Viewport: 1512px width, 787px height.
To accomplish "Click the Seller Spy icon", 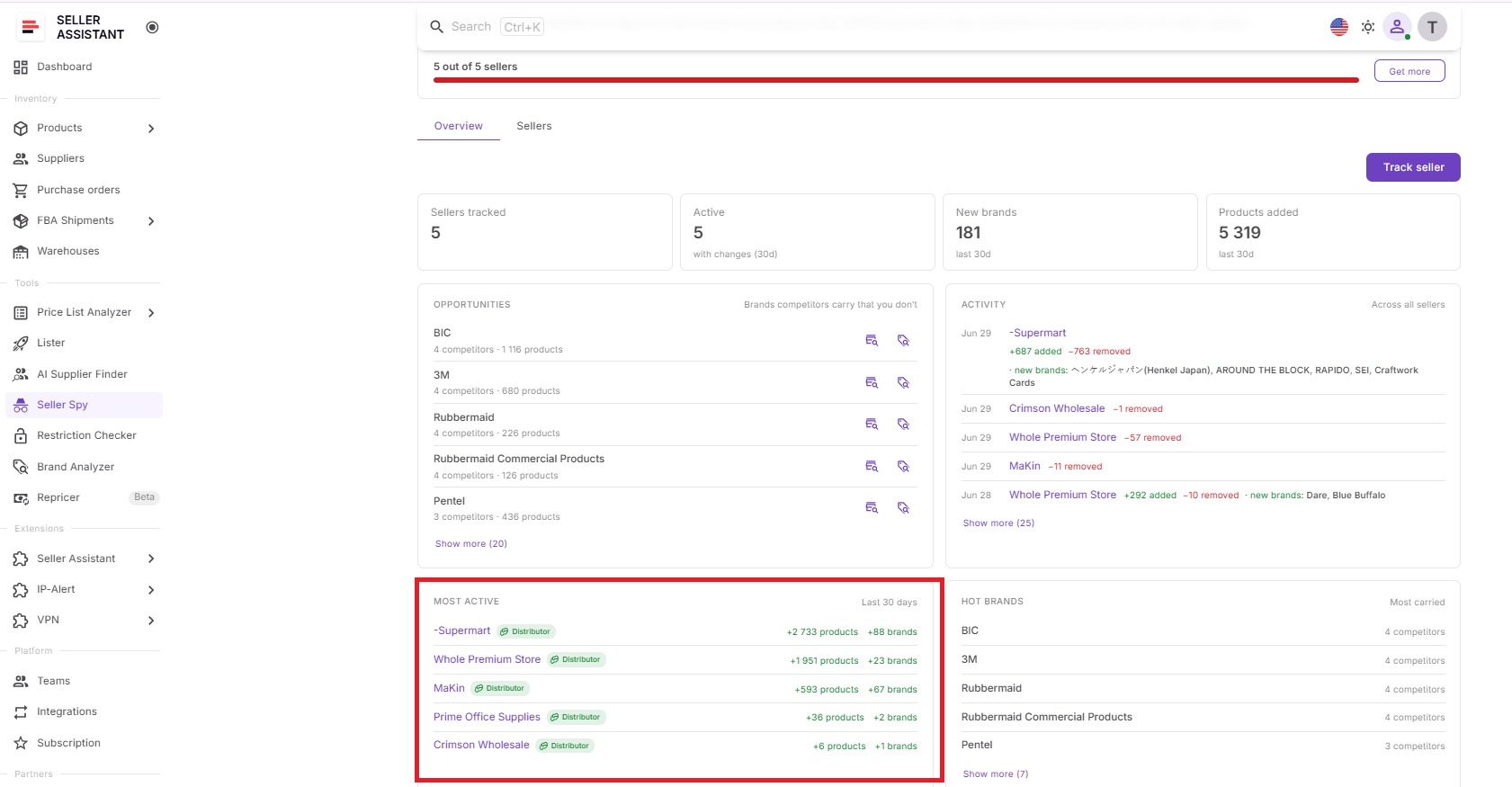I will tap(21, 406).
